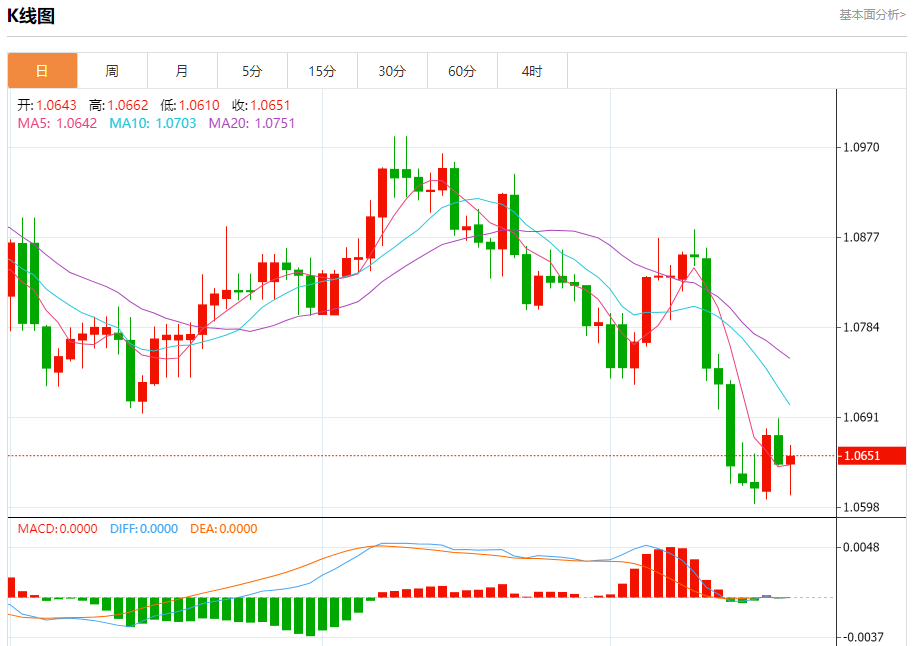Click the 1.0598 price axis label
The width and height of the screenshot is (913, 646).
(x=861, y=507)
